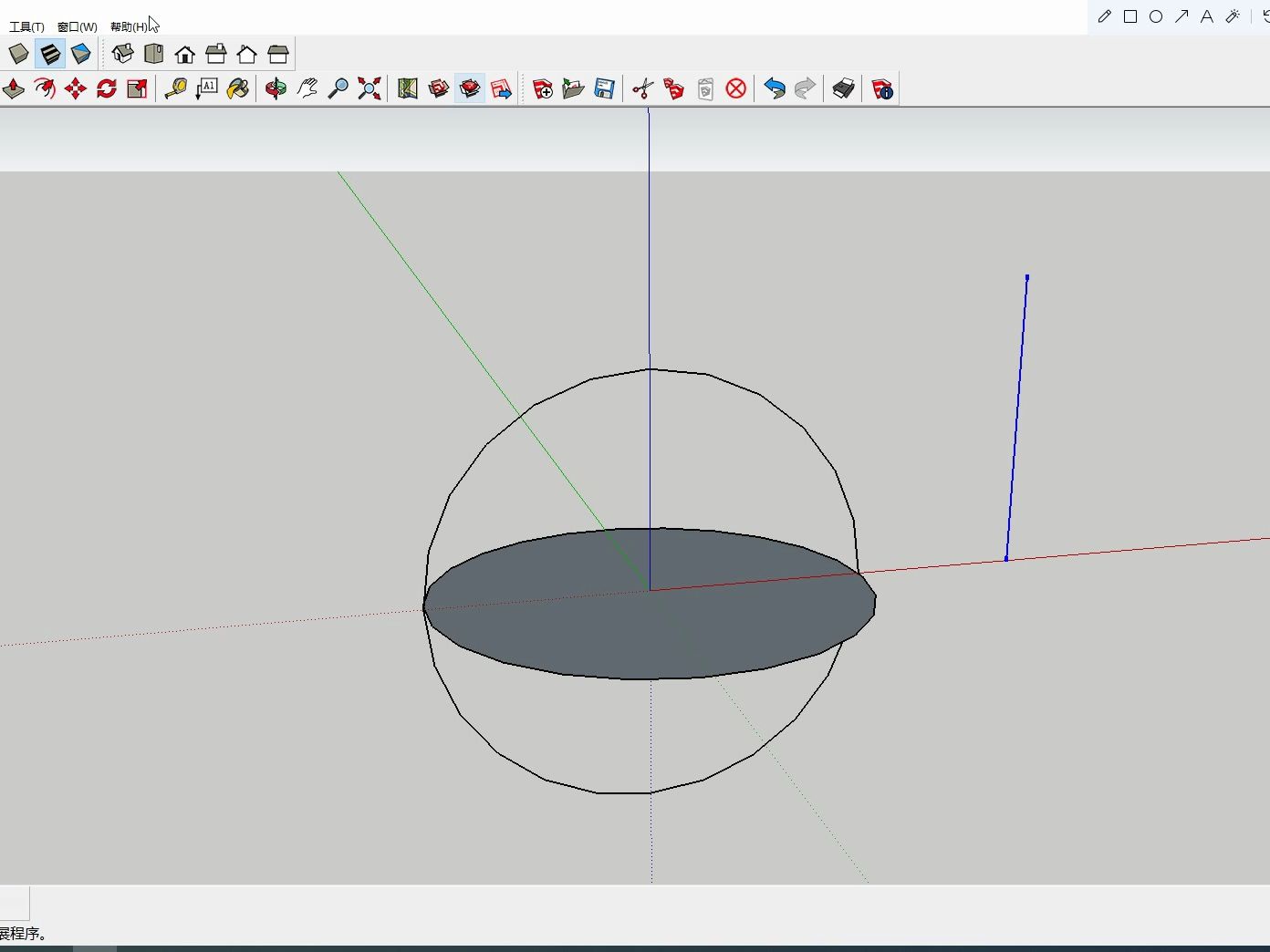Click the grayed-out Paste icon

(x=705, y=88)
